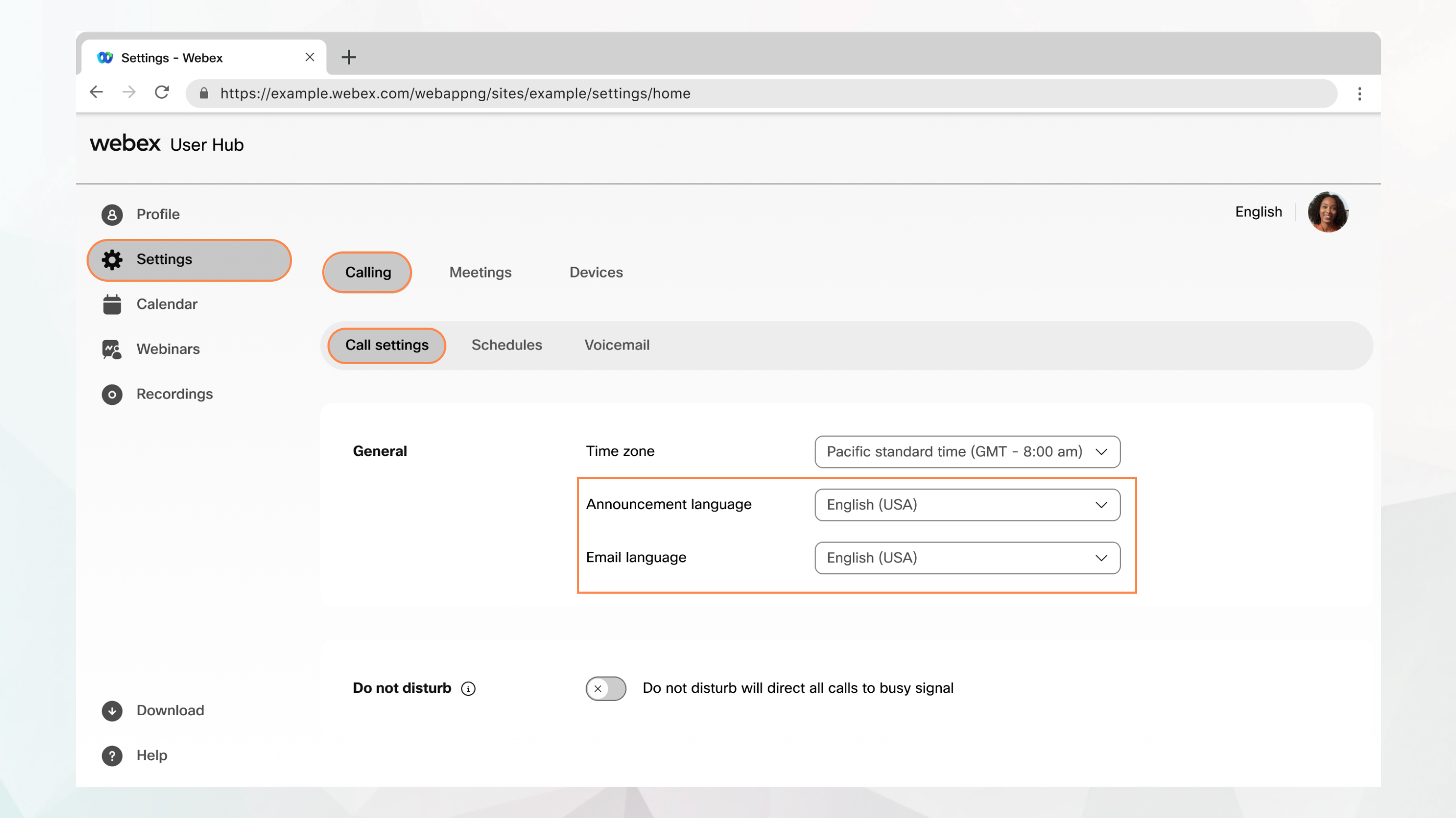Click the Do not disturb info icon

click(x=469, y=688)
